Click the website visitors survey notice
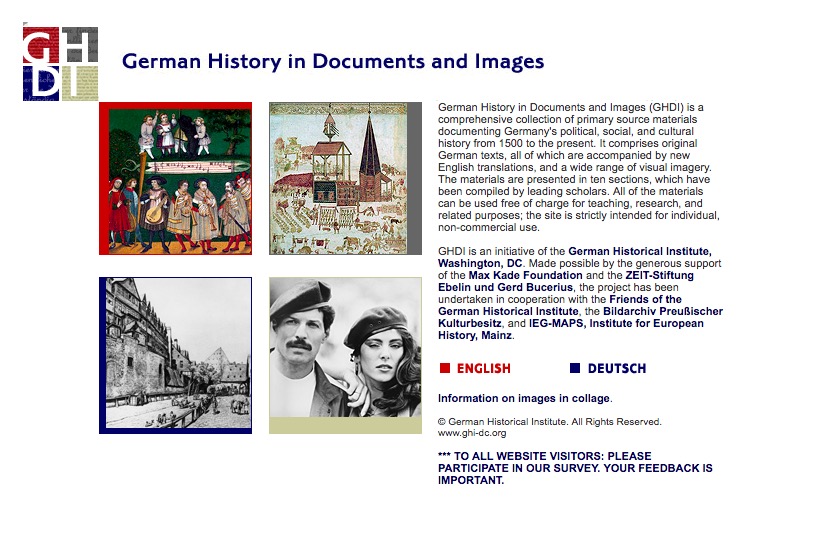This screenshot has height=546, width=840. point(575,468)
